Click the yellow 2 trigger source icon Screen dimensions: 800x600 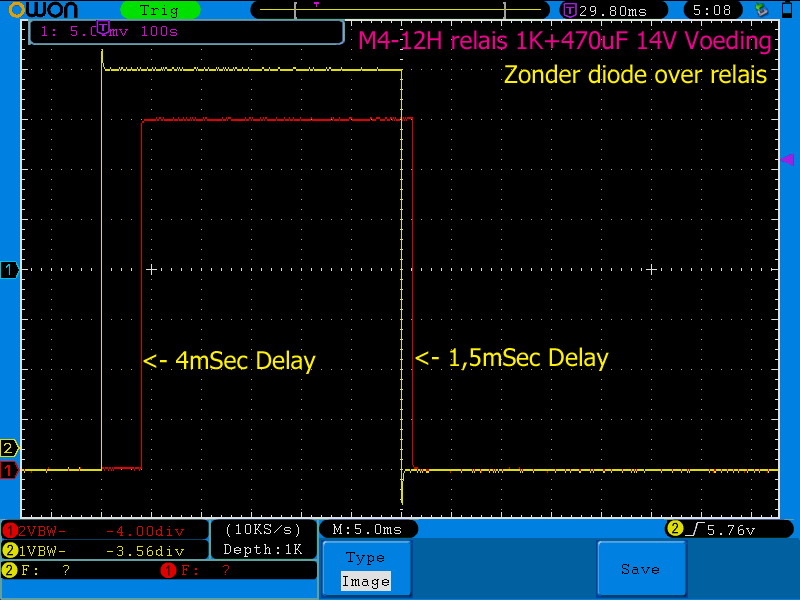coord(674,529)
